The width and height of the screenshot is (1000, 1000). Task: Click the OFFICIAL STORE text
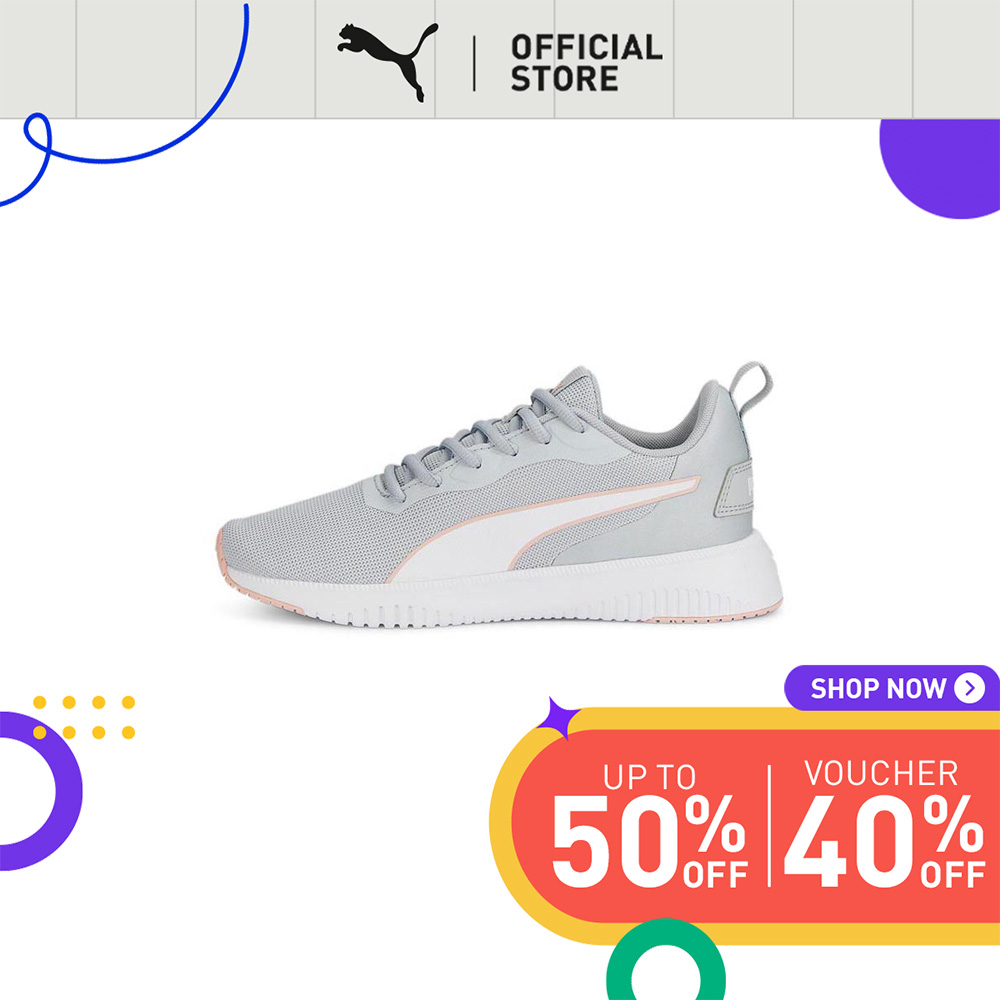pos(586,63)
